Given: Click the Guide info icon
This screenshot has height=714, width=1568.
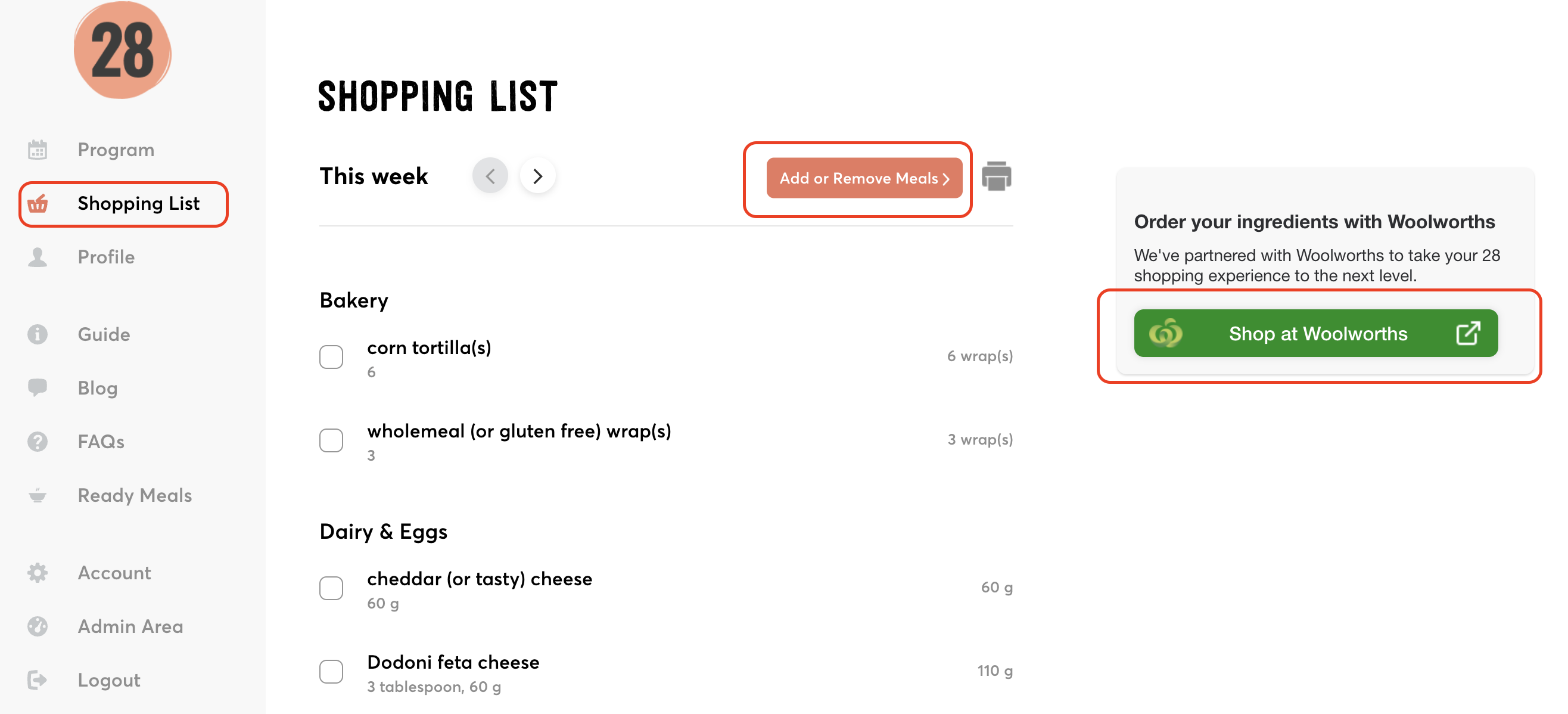Looking at the screenshot, I should 38,334.
